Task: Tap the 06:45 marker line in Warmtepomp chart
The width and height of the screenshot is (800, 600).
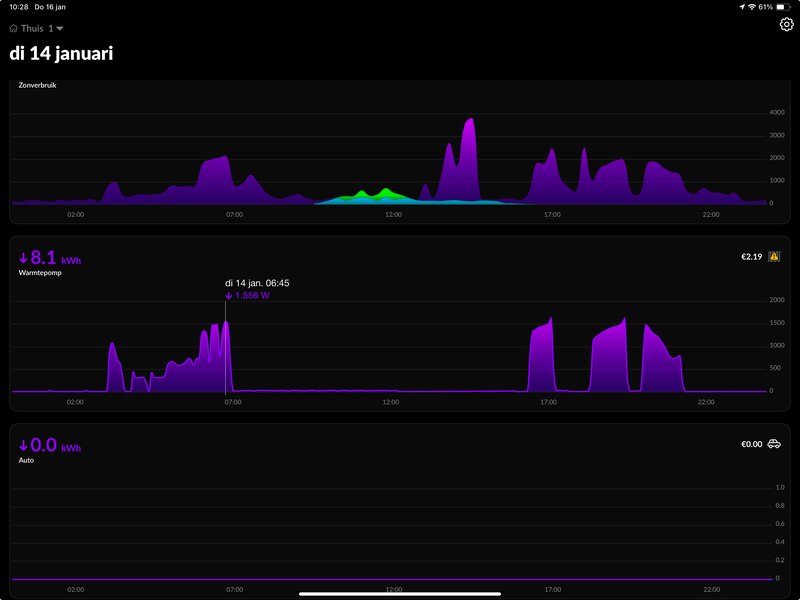Action: [226, 348]
